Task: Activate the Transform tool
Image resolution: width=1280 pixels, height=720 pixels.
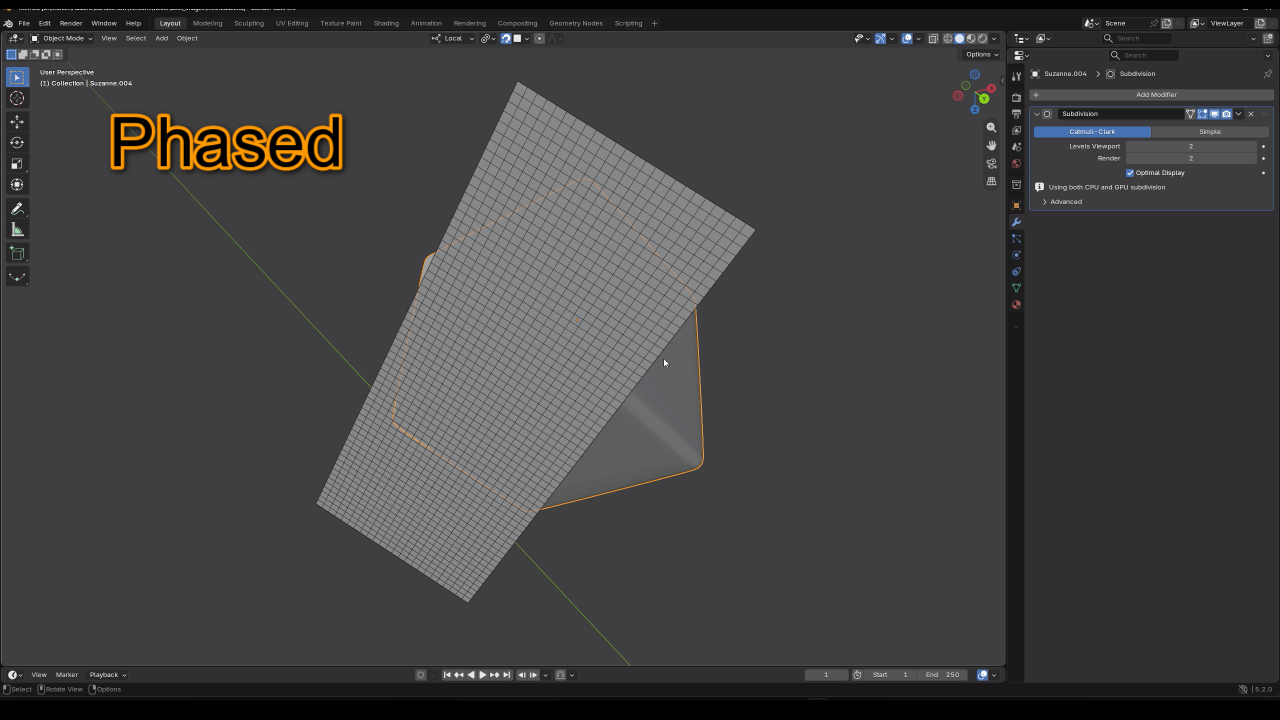Action: coord(17,184)
